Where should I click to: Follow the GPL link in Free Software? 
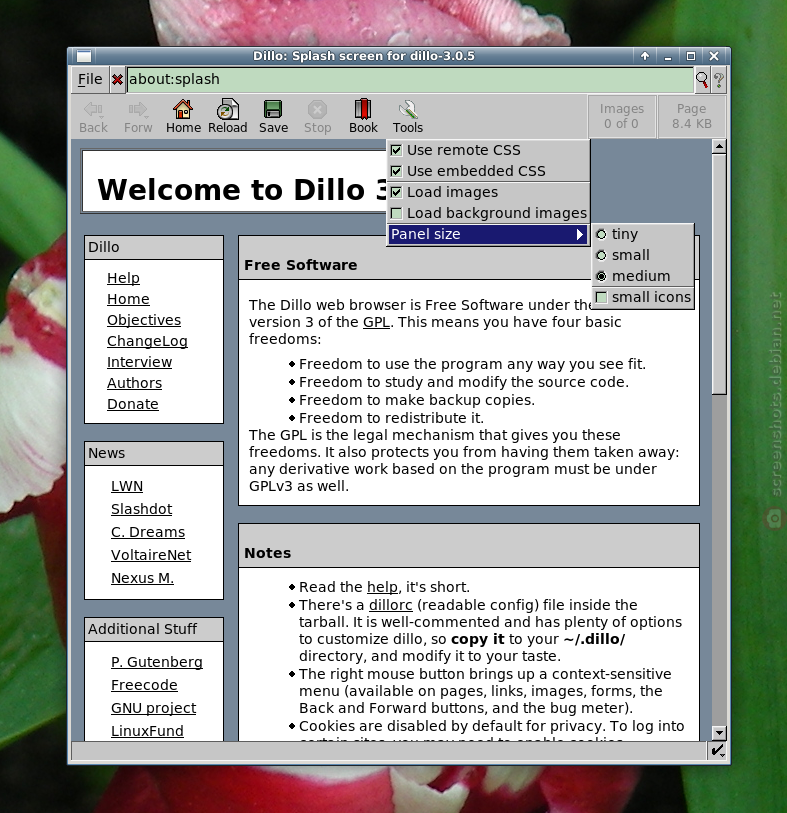coord(376,322)
